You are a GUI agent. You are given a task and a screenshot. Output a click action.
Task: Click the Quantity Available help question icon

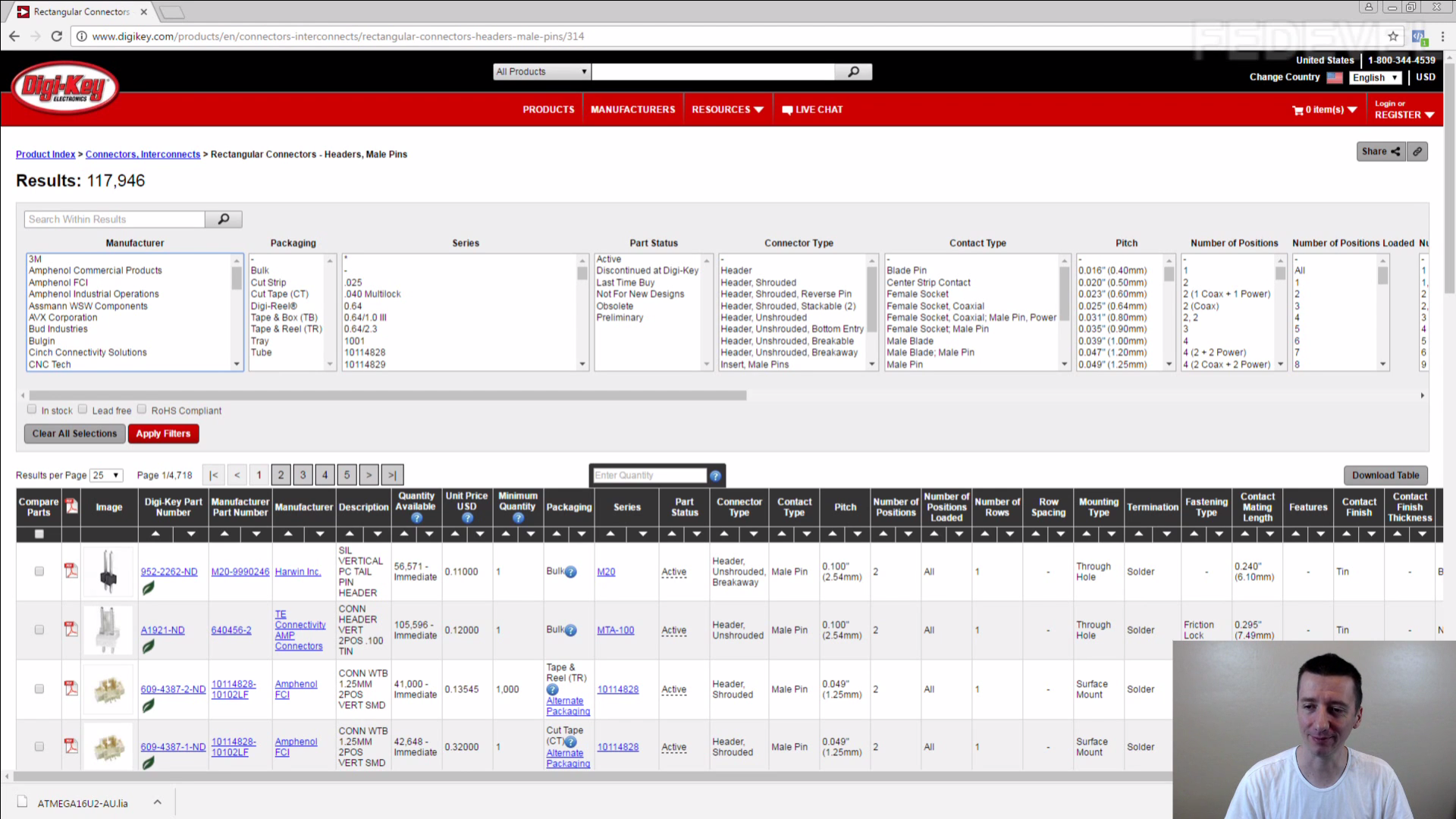coord(416,518)
